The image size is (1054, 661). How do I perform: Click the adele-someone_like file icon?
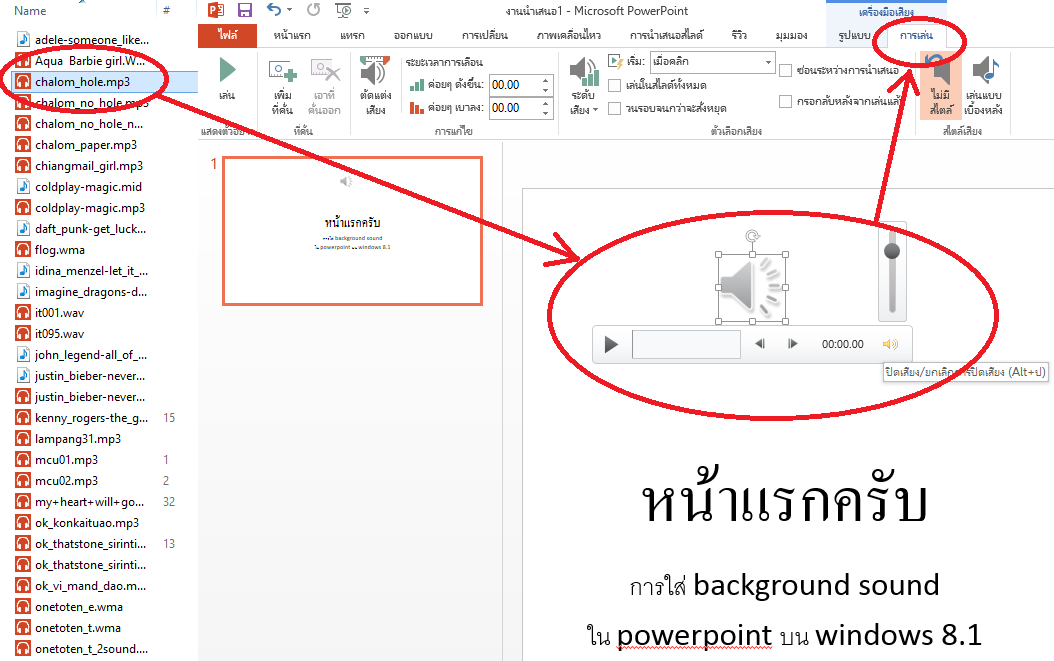[x=24, y=40]
